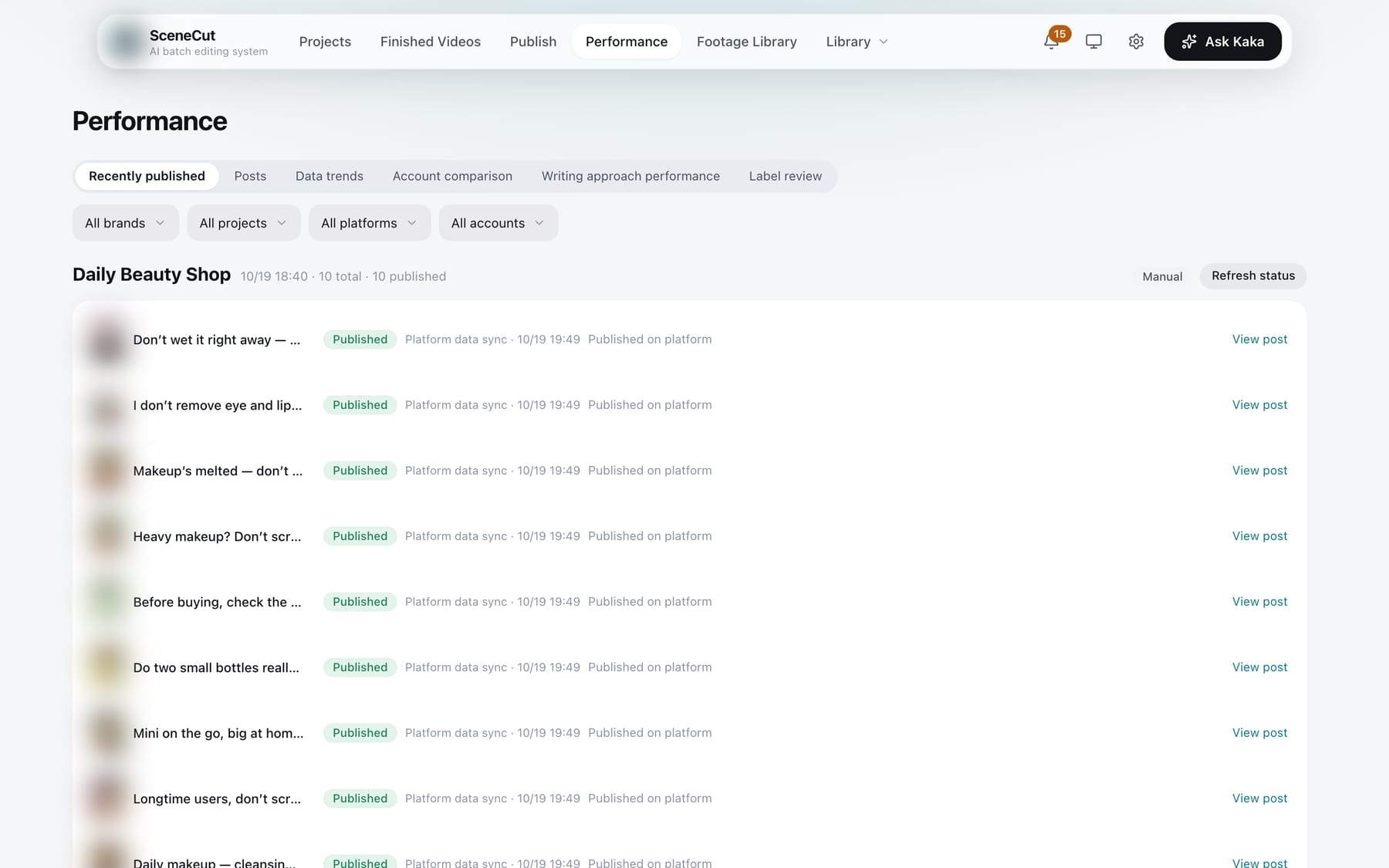
Task: Select the Performance nav item
Action: [627, 42]
